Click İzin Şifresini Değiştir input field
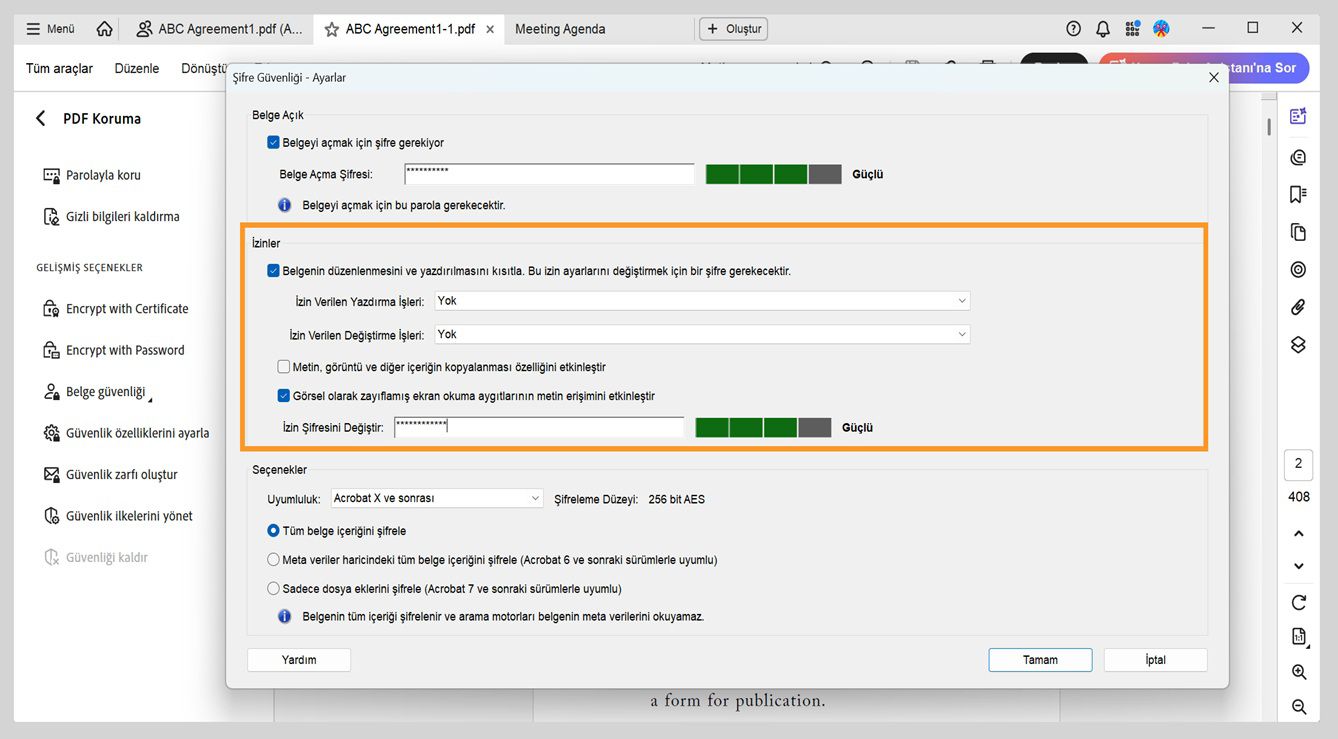 [539, 427]
